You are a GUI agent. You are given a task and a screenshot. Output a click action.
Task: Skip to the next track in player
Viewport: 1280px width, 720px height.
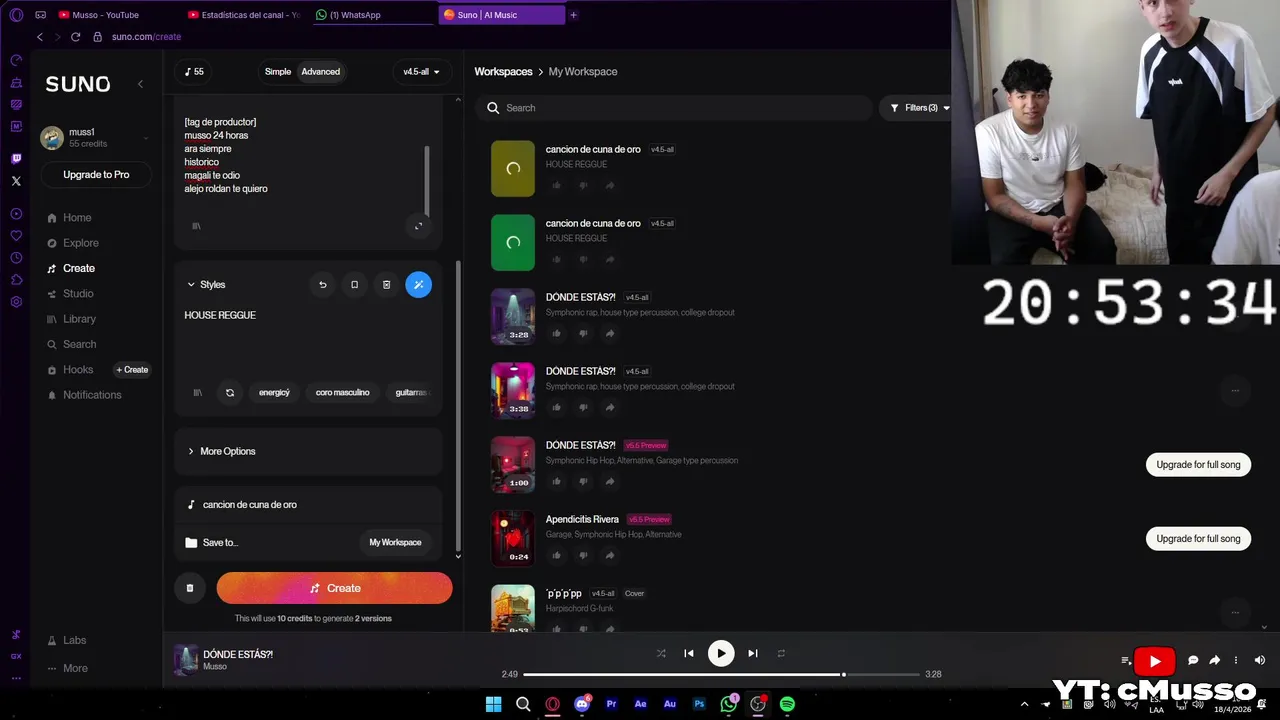(753, 653)
